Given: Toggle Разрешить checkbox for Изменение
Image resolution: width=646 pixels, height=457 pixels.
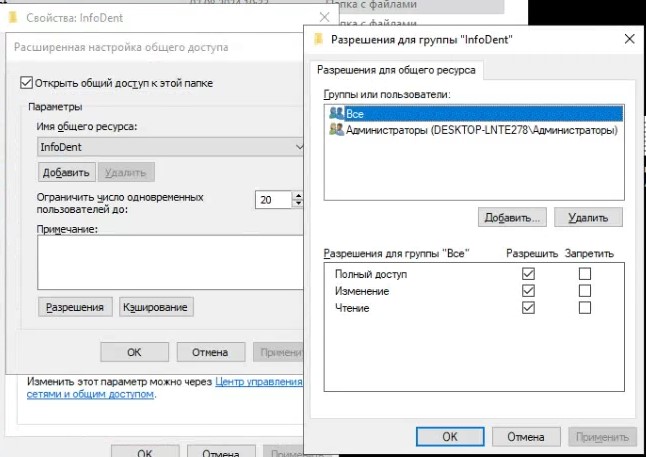Looking at the screenshot, I should pyautogui.click(x=528, y=291).
